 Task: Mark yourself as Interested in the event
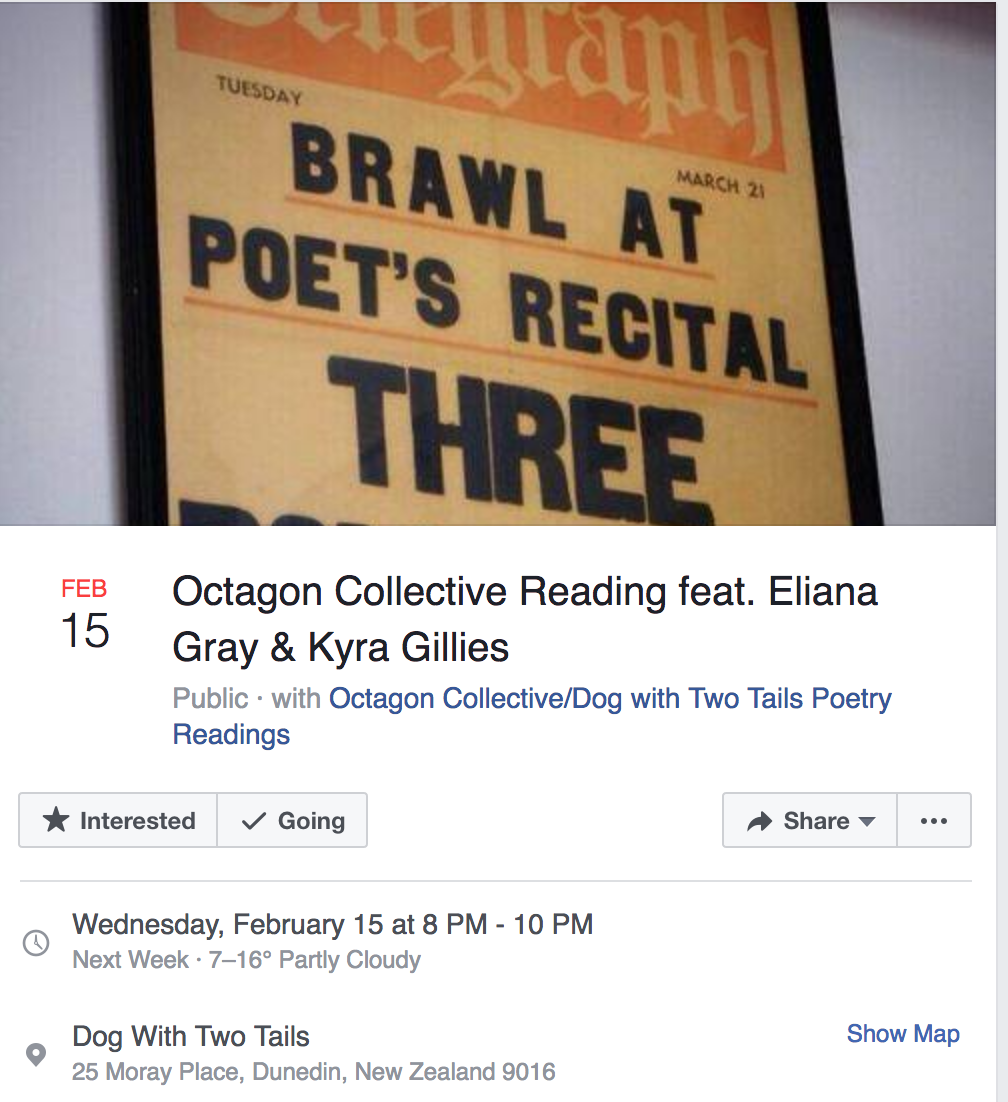(118, 821)
